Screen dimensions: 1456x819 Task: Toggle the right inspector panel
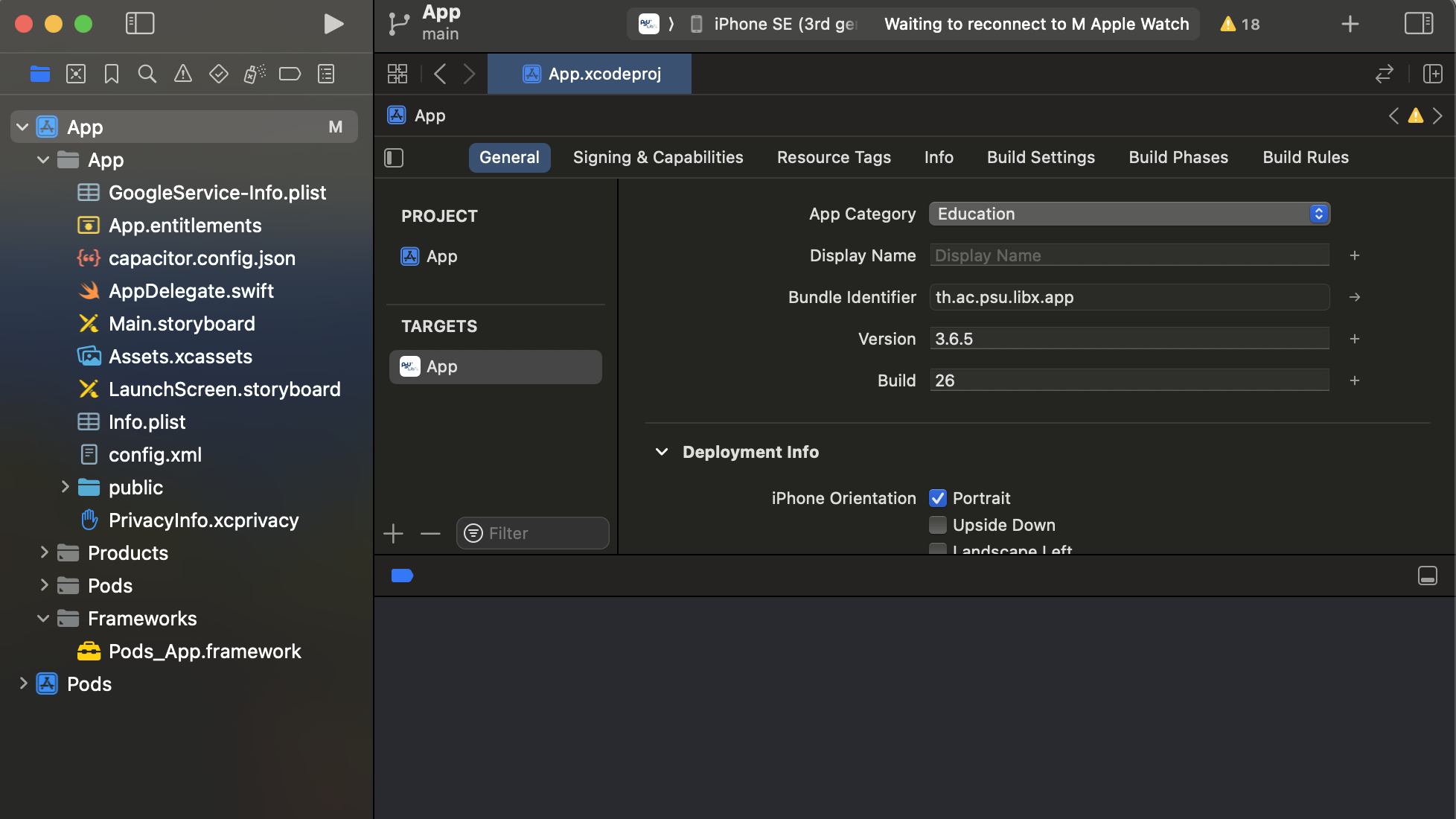click(x=1419, y=24)
